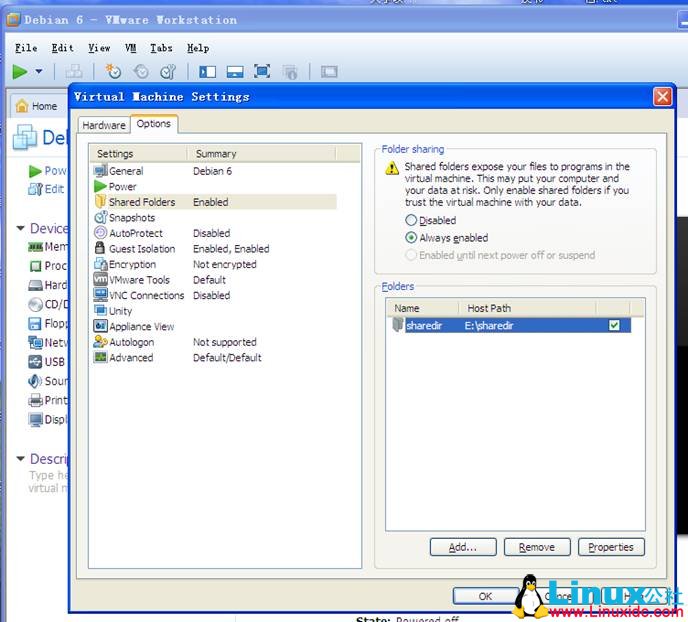The height and width of the screenshot is (622, 688).
Task: Open the snapshot manager toolbar icon
Action: [x=168, y=71]
